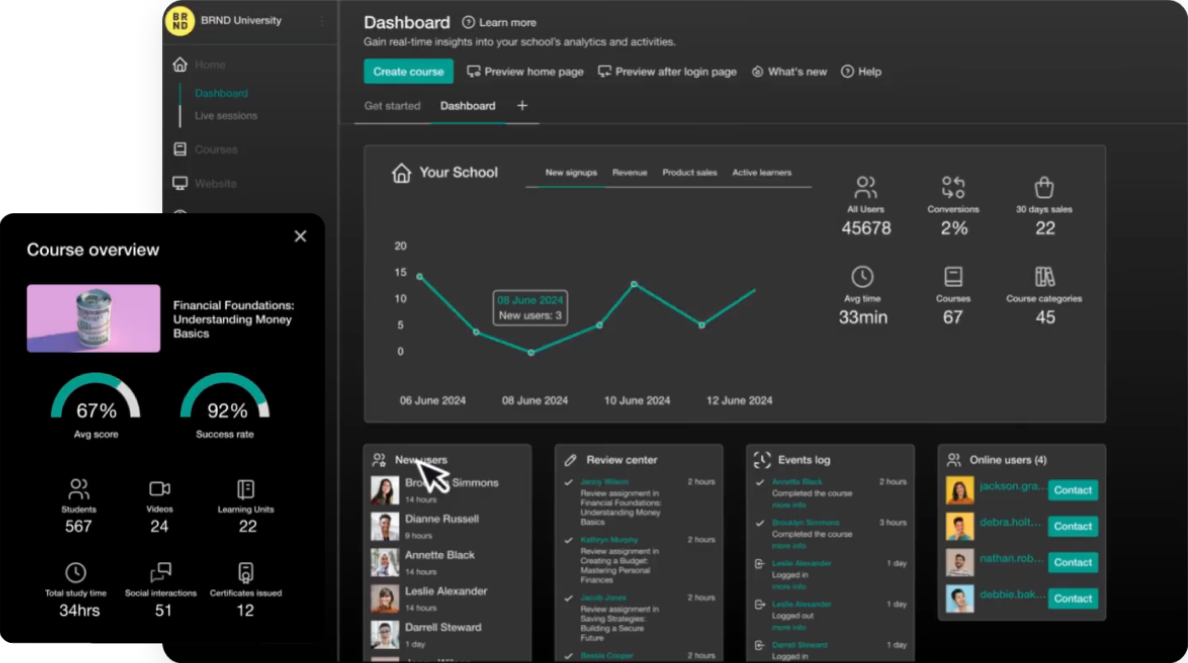This screenshot has width=1188, height=663.
Task: Click the Create course button
Action: click(408, 72)
